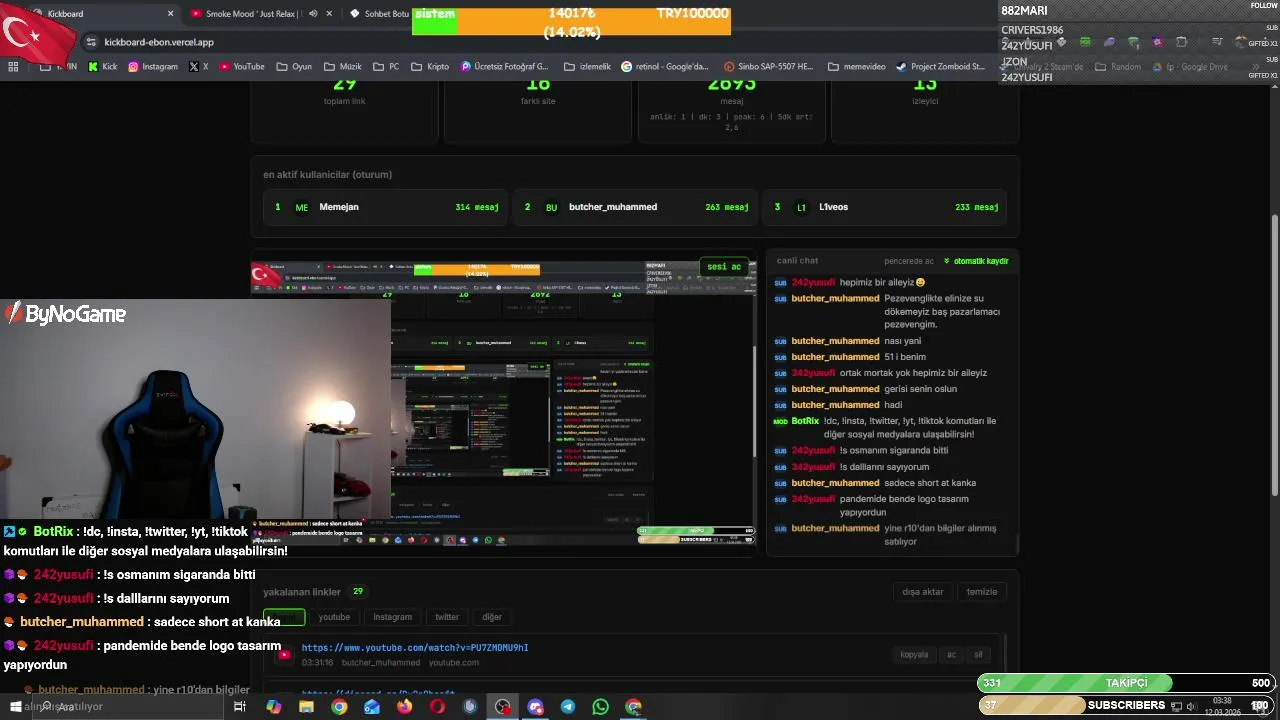Toggle 'otomatik kaydır' auto-scroll
Viewport: 1280px width, 720px height.
click(x=975, y=261)
